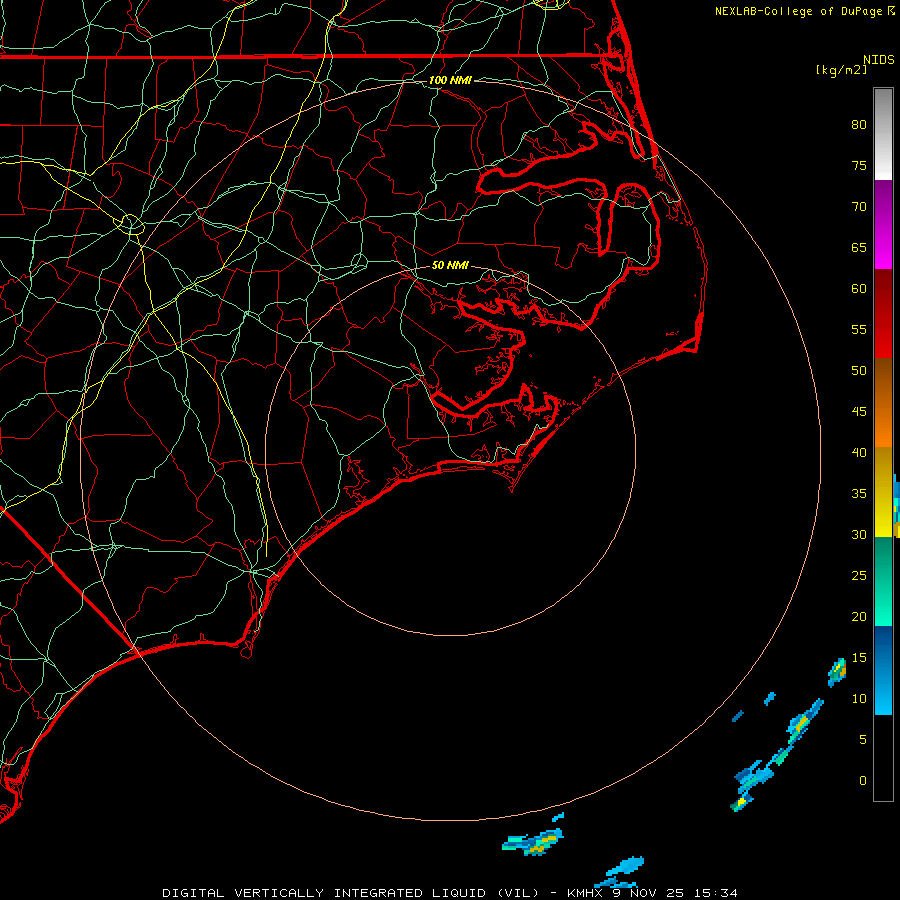Pick the green segment of the color bar

pos(883,581)
